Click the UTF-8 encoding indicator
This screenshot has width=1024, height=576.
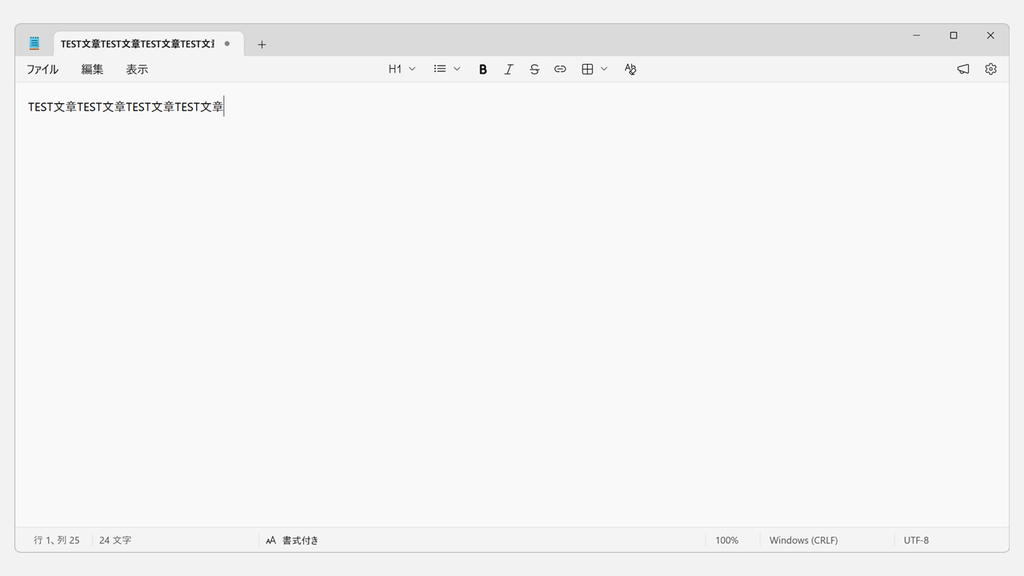coord(916,540)
